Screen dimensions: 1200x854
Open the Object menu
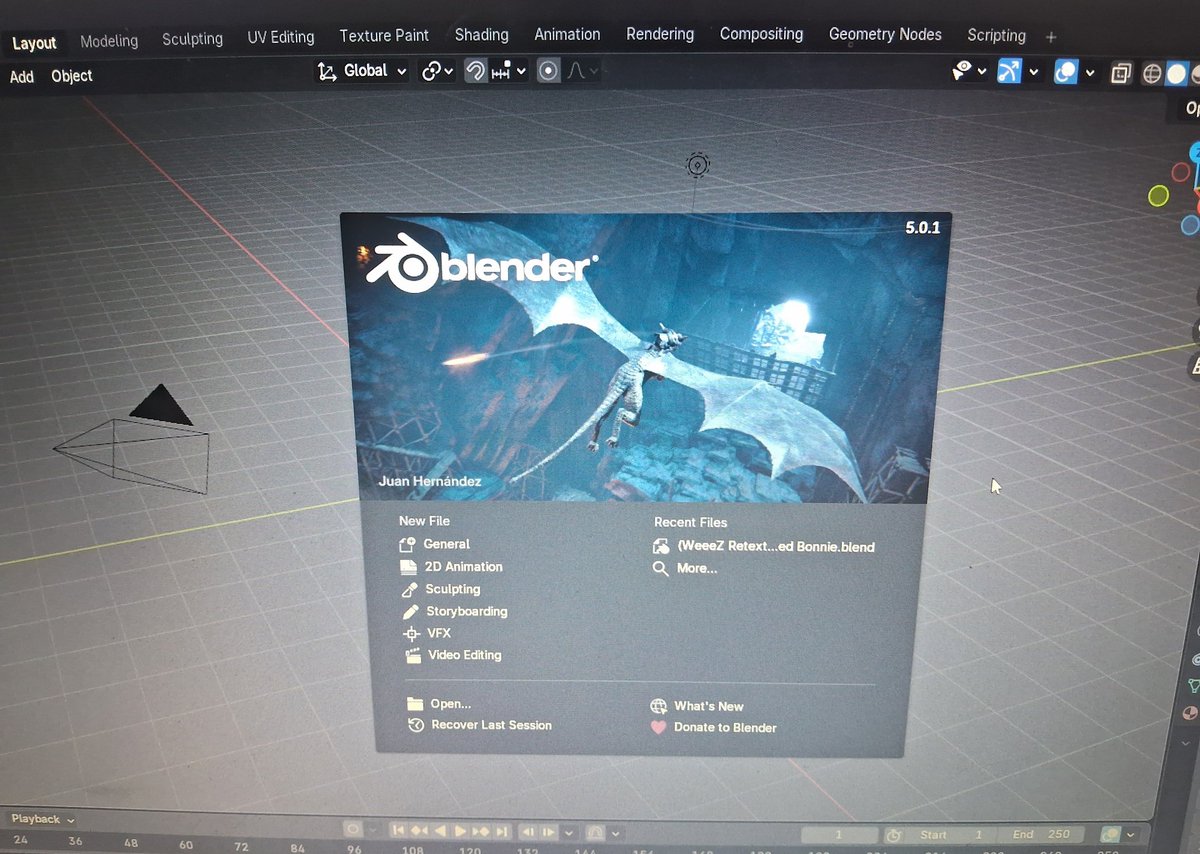click(x=72, y=76)
